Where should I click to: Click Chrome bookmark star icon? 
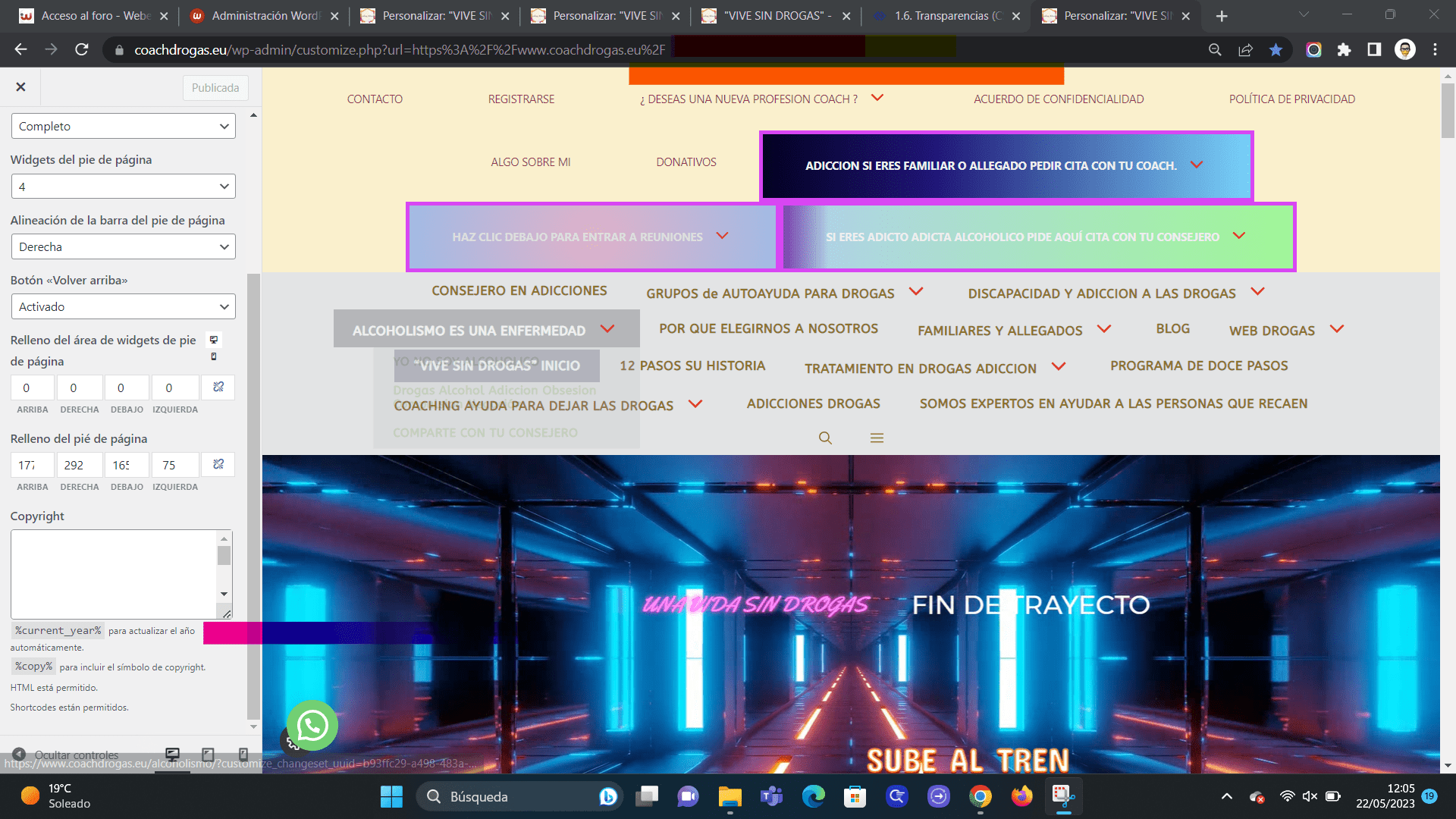1276,49
